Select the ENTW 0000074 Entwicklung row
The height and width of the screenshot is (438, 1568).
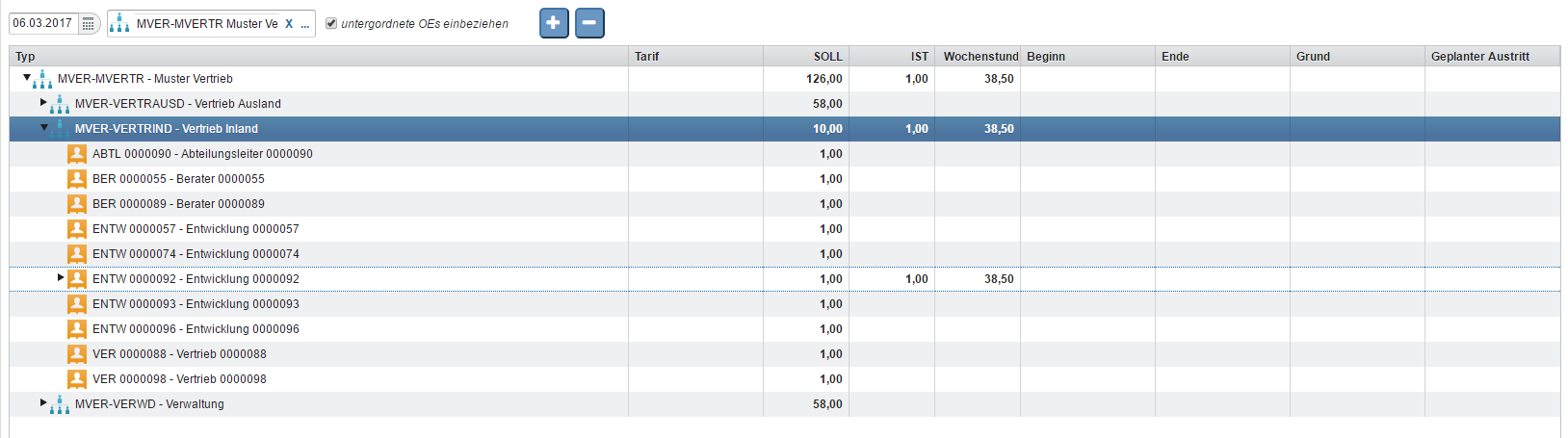click(196, 254)
